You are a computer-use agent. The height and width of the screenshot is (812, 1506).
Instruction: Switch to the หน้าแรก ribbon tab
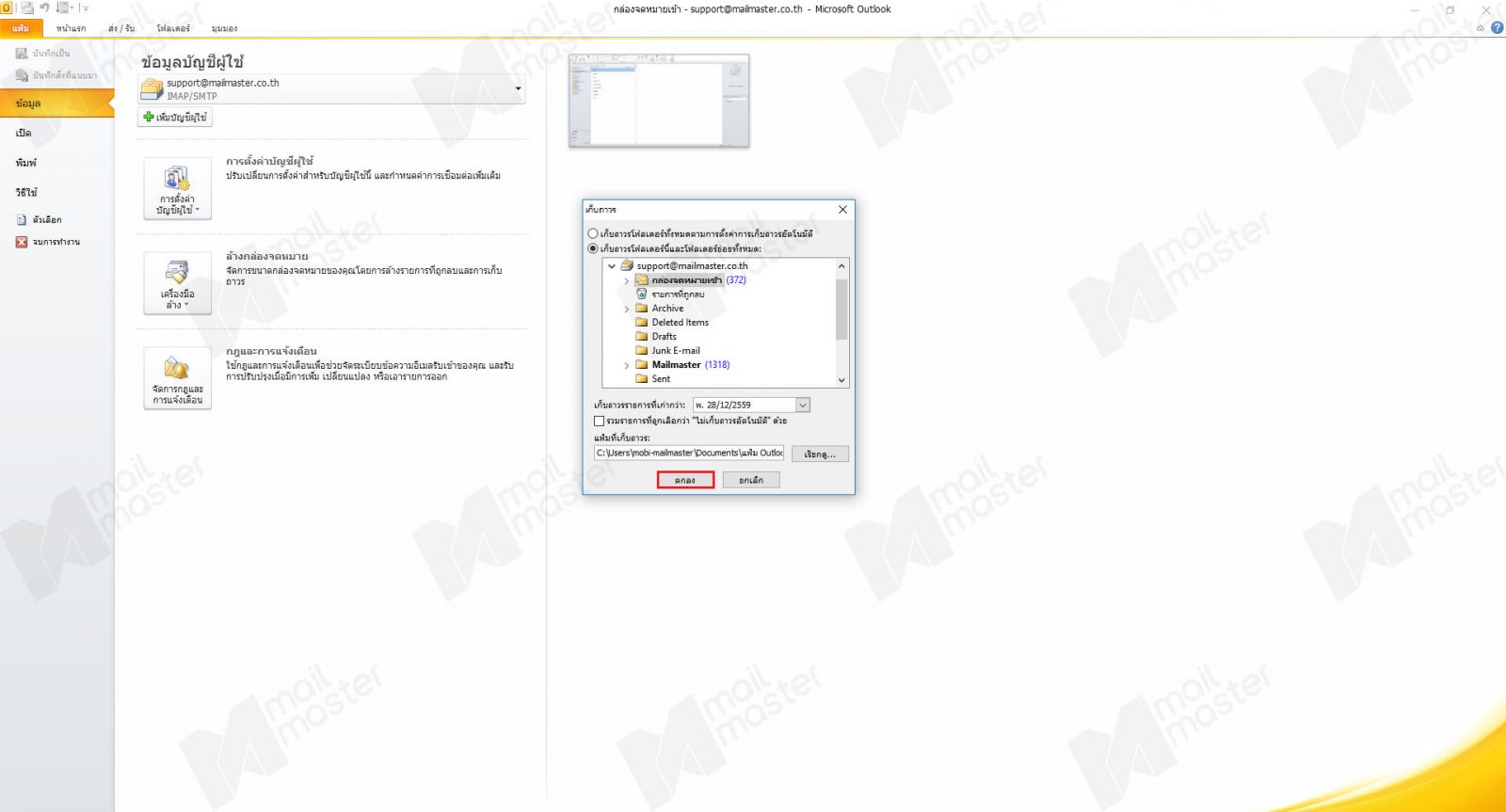[71, 28]
